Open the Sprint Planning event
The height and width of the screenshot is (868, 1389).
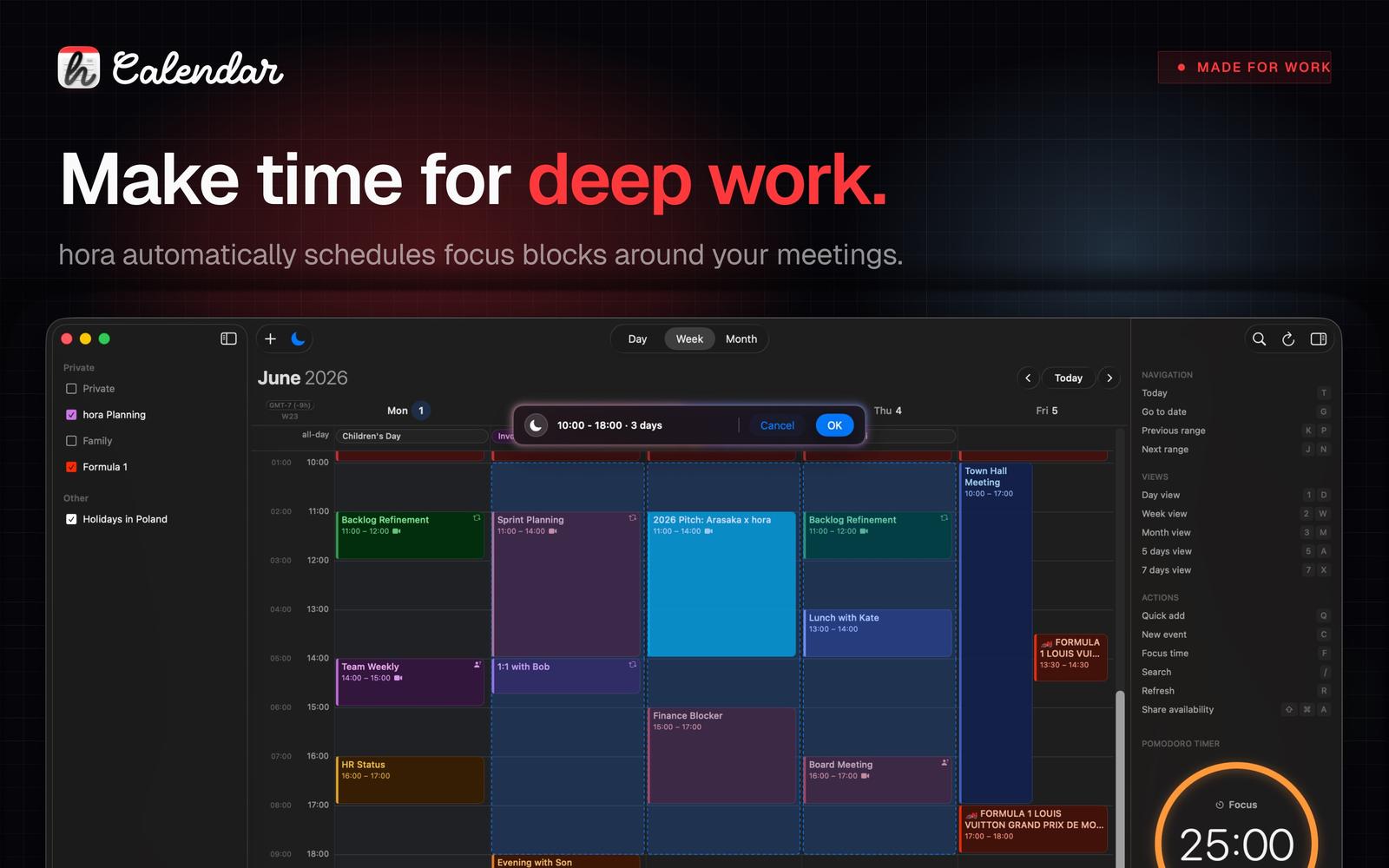click(566, 584)
